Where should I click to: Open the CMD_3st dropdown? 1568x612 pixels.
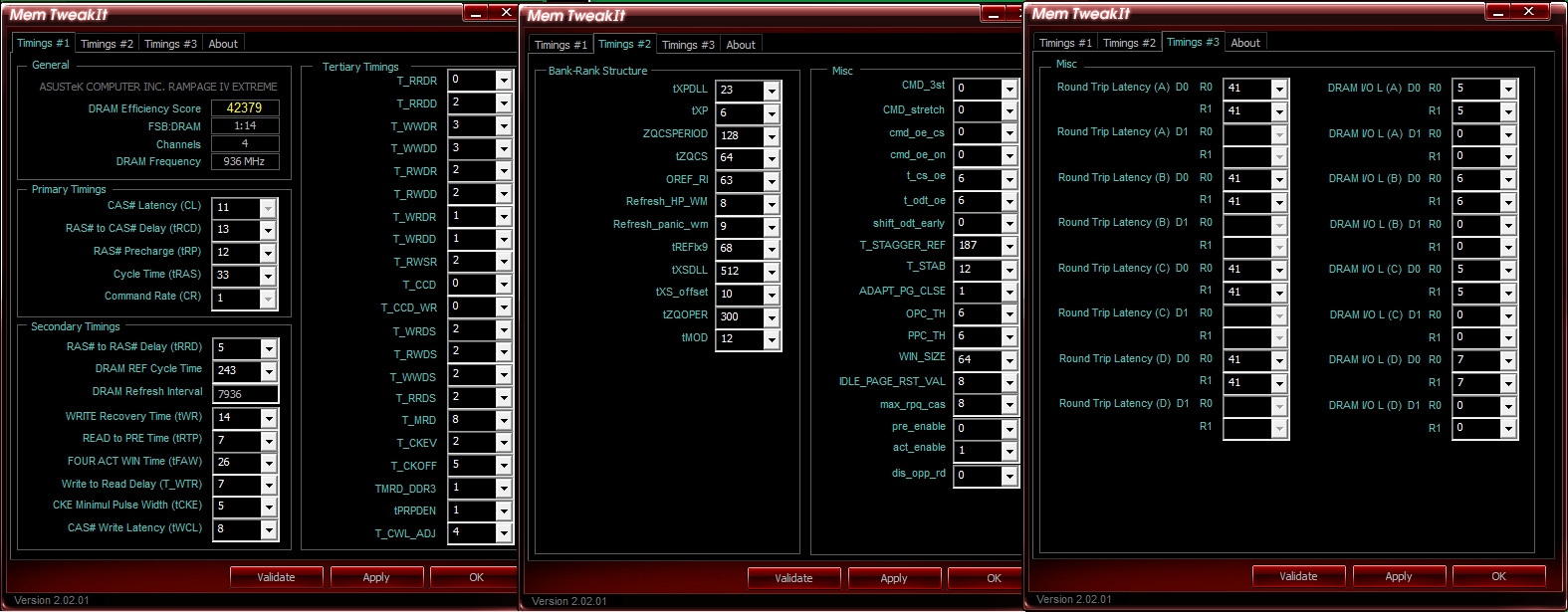[x=1009, y=89]
